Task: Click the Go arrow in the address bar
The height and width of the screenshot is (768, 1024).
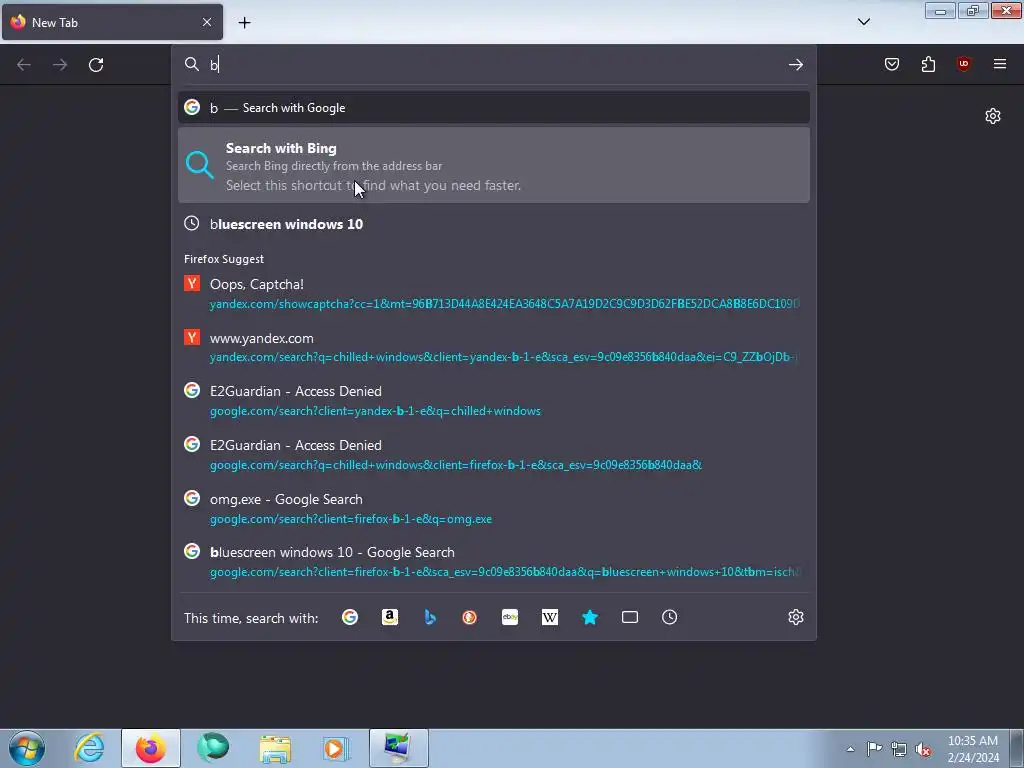Action: 795,64
